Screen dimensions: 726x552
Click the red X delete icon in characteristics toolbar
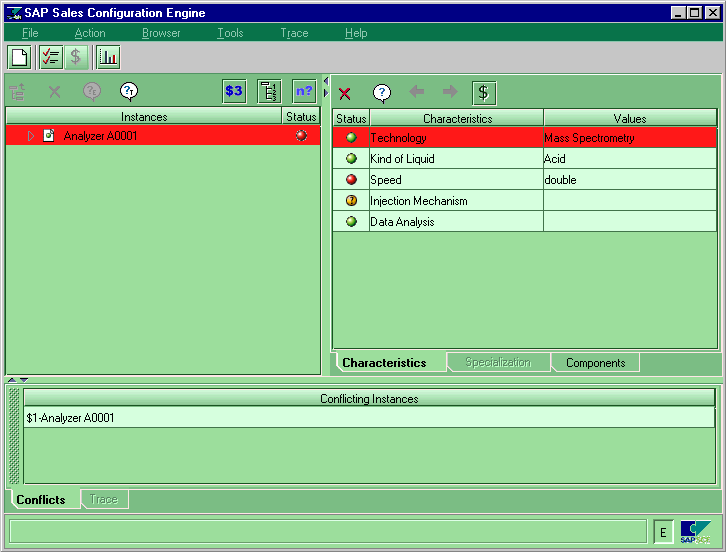pos(344,94)
